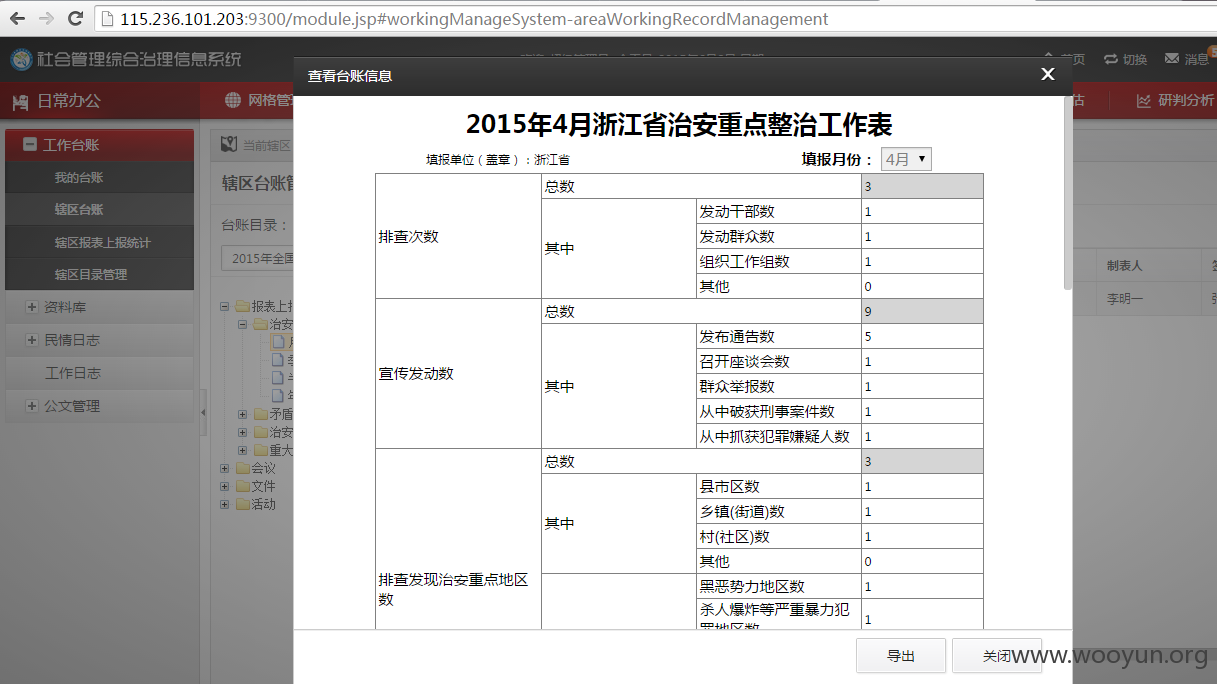Click the 矛盾 folder icon in the tree

pos(260,414)
